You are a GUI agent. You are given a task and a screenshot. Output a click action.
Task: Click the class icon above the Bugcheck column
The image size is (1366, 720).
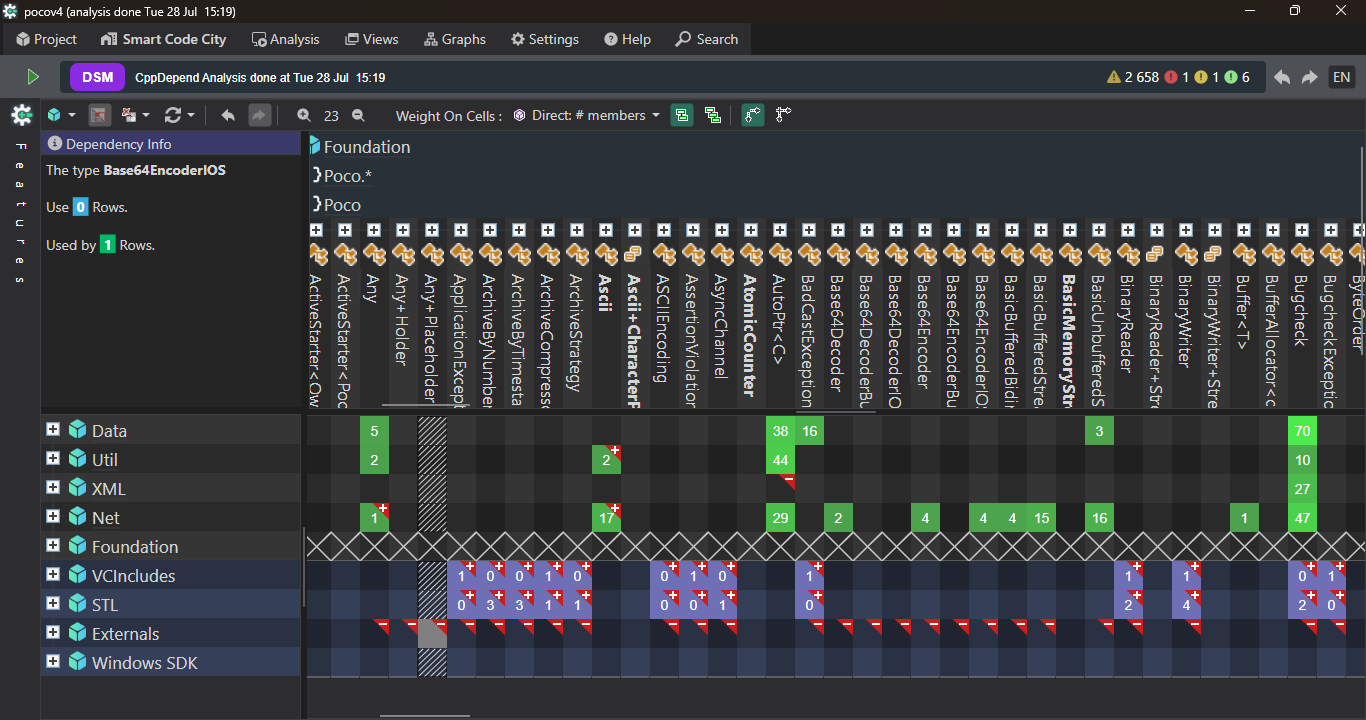1302,254
